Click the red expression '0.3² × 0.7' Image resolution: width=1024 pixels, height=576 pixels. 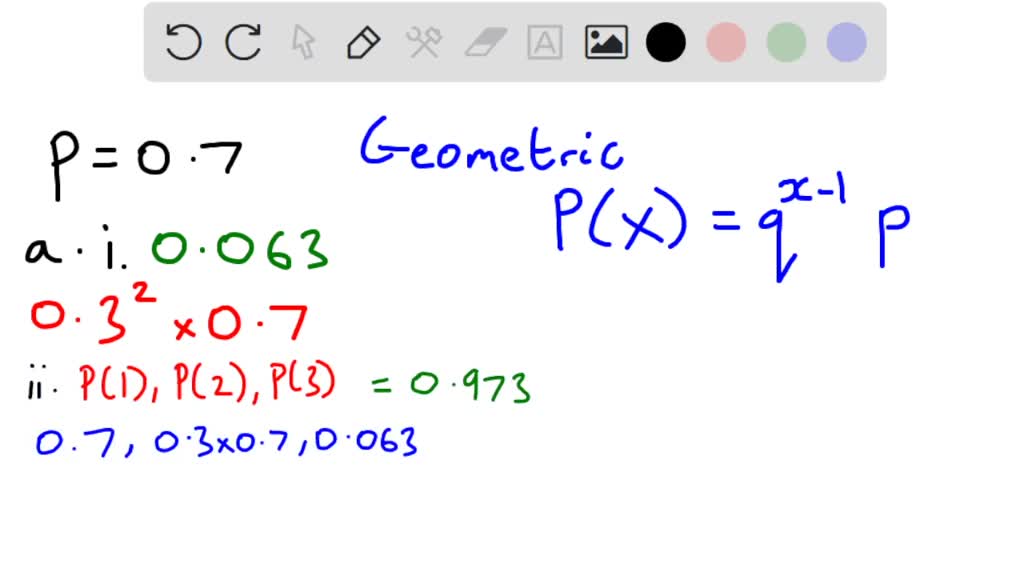pyautogui.click(x=169, y=315)
